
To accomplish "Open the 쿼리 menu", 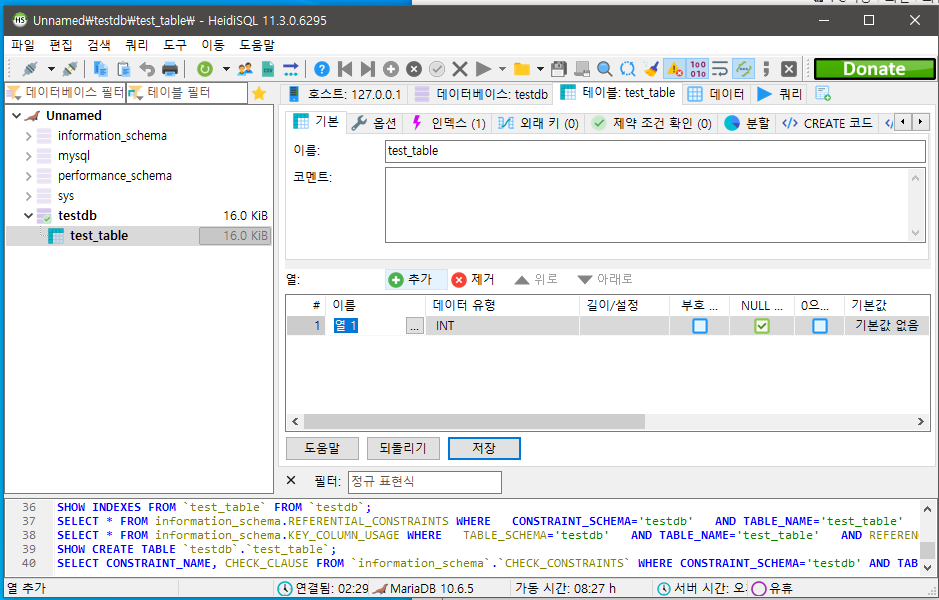I will point(137,45).
